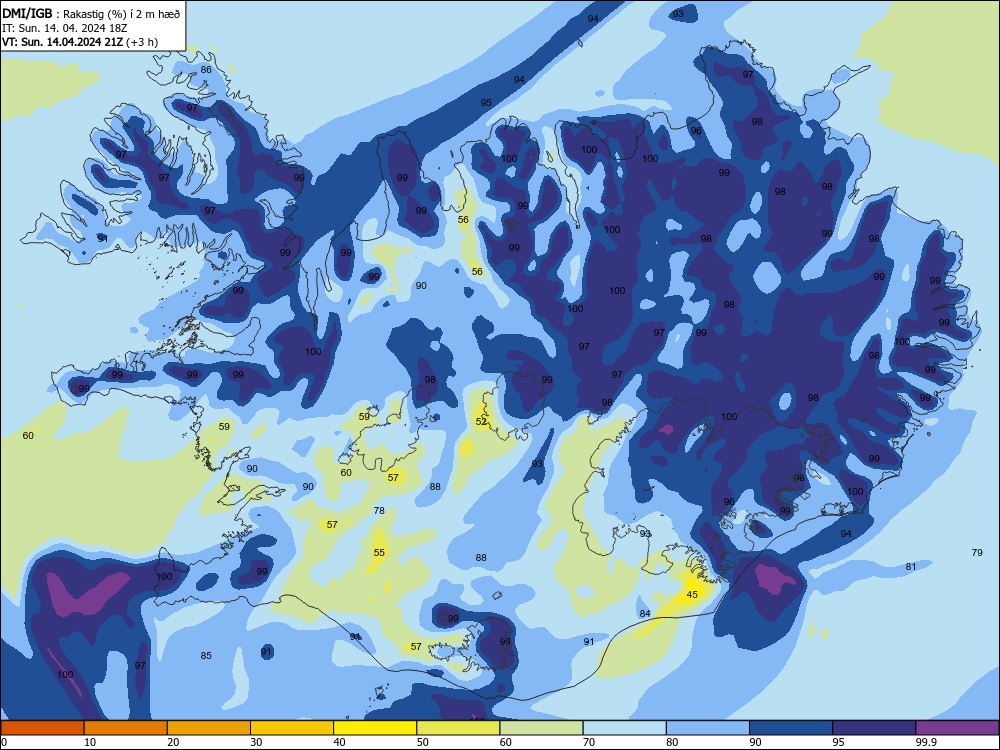The width and height of the screenshot is (1000, 750).
Task: Click the title text 'DMI/IGB : Rakastig (%) í 2 m hæð'
Action: 91,13
